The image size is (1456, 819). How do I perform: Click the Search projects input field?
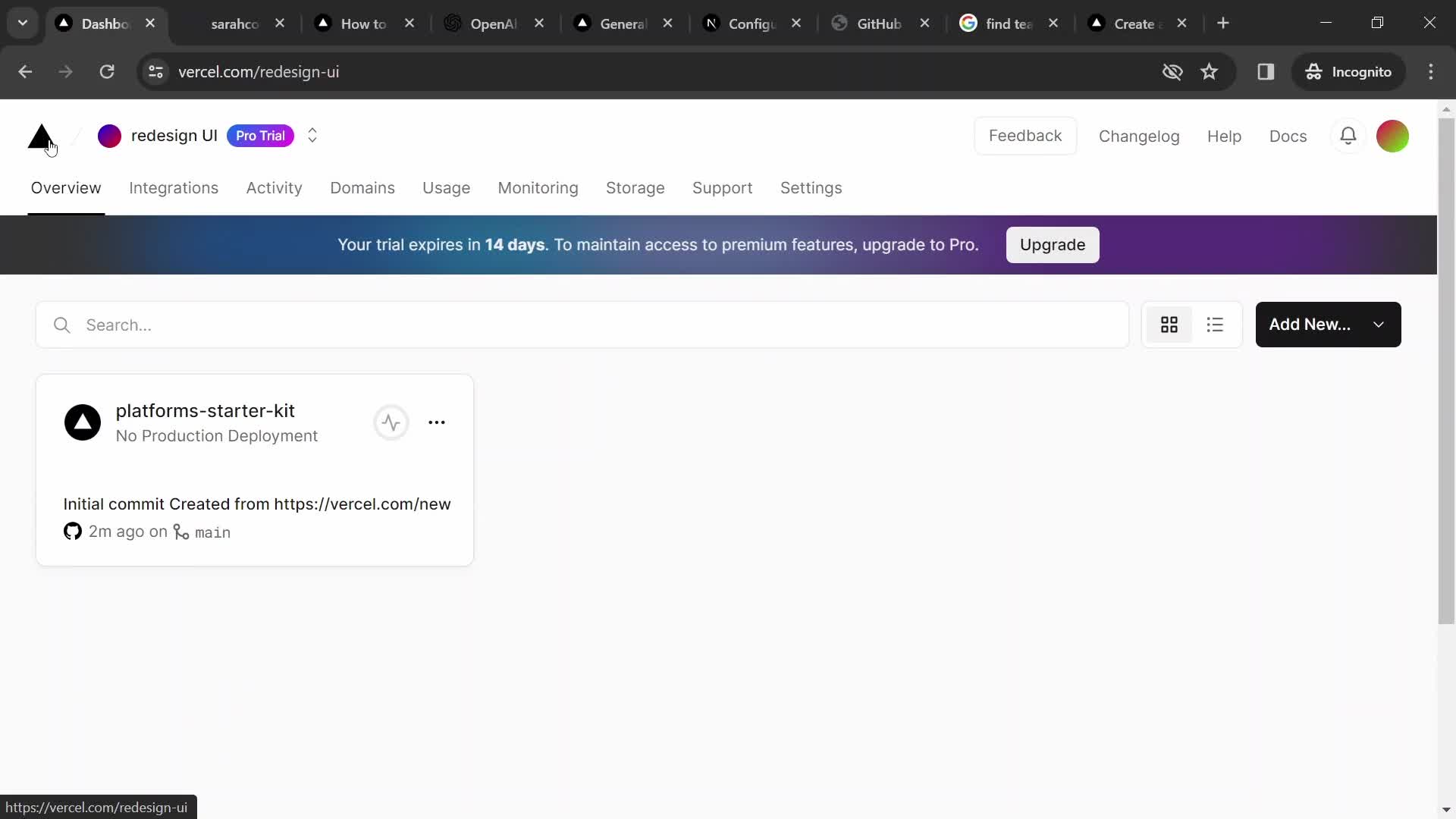pyautogui.click(x=585, y=324)
